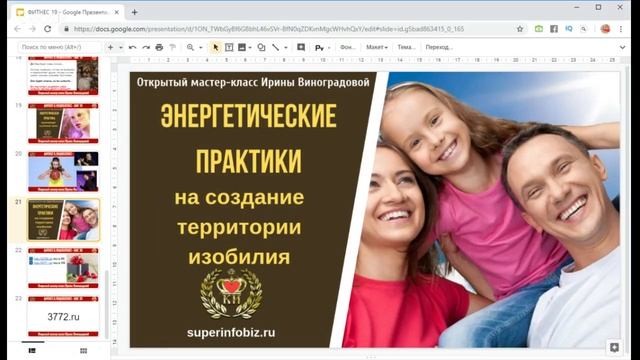Viewport: 640px width, 360px height.
Task: Print the presentation
Action: click(x=159, y=47)
